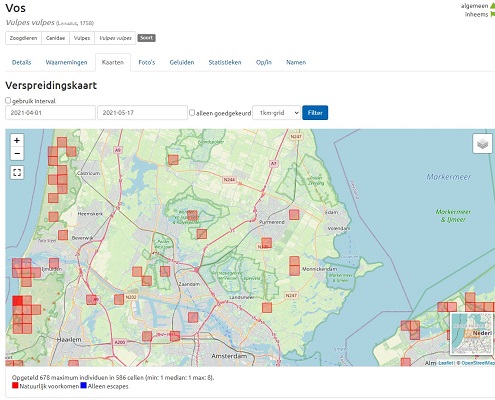Click the N244 road shield
This screenshot has width=495, height=400.
tap(229, 180)
